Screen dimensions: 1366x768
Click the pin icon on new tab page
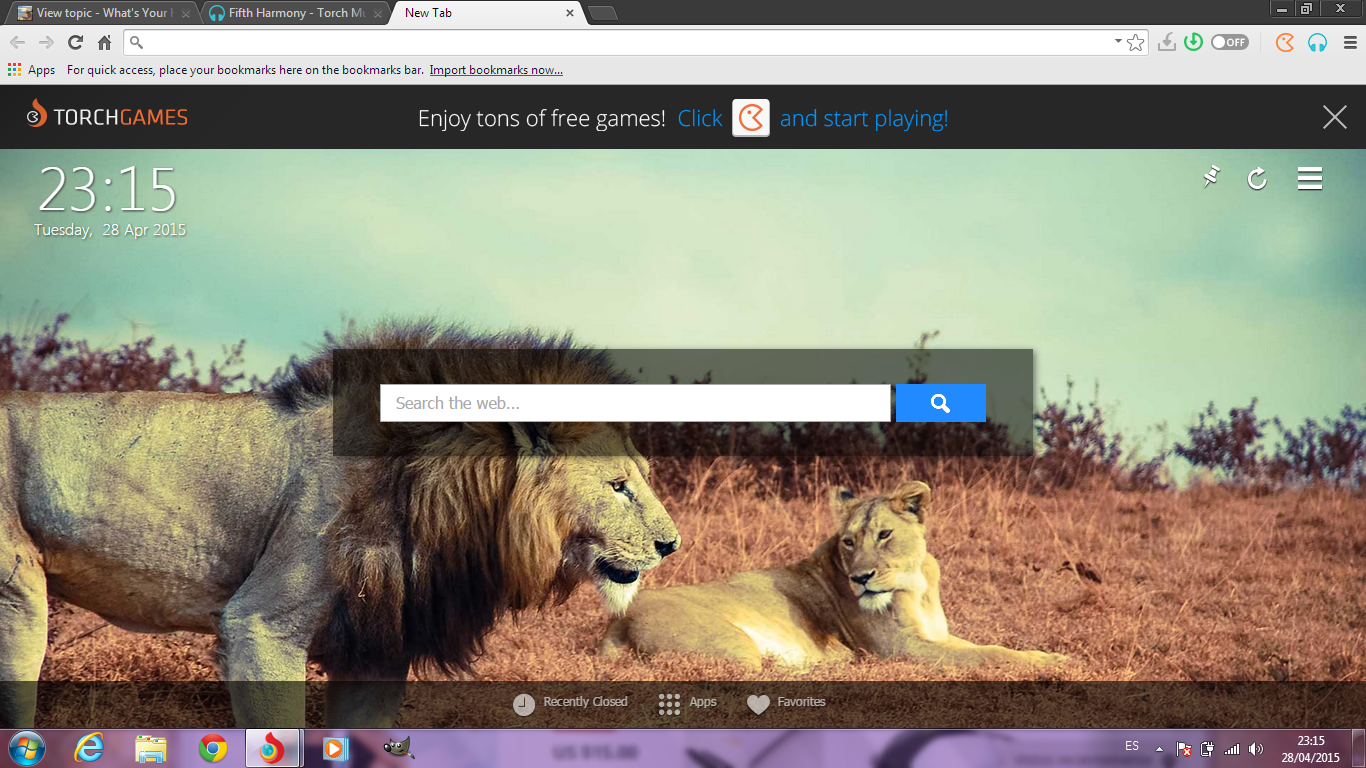coord(1211,178)
